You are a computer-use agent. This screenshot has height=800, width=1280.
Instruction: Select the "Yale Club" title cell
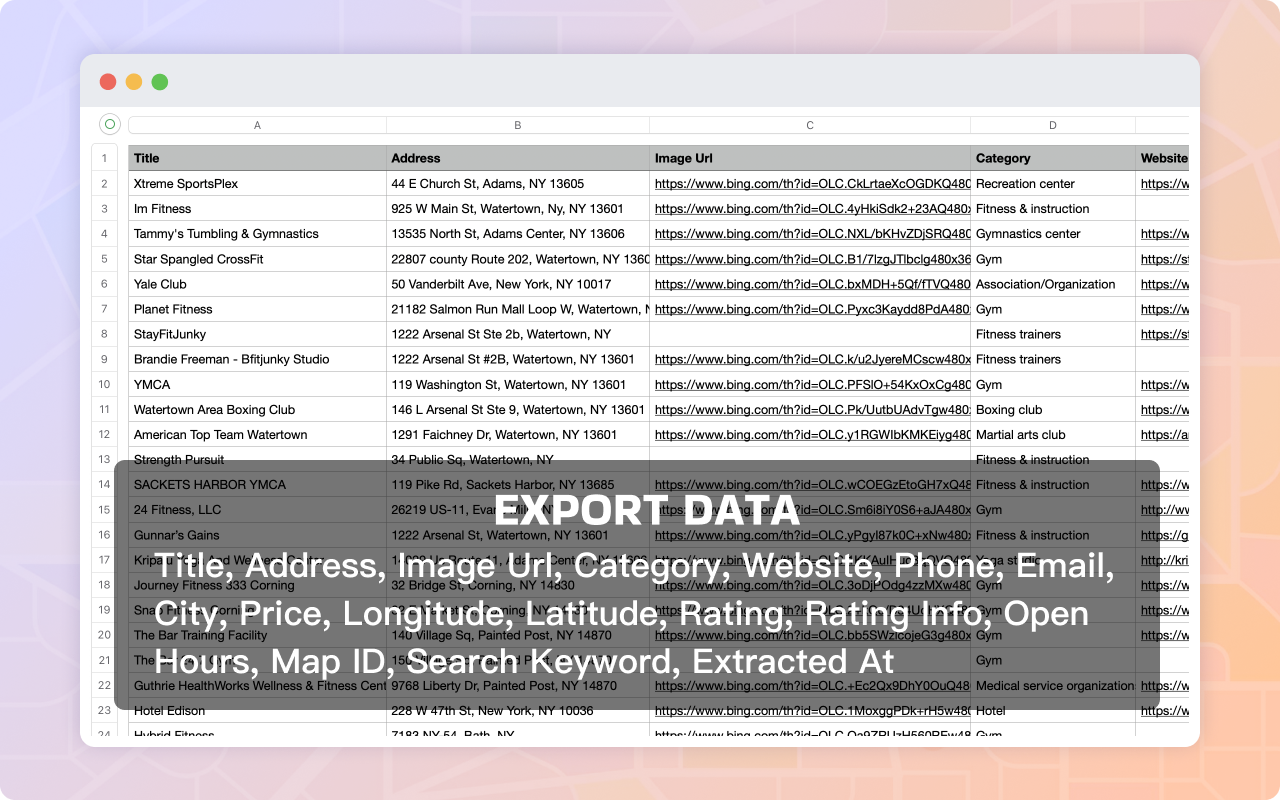(257, 284)
